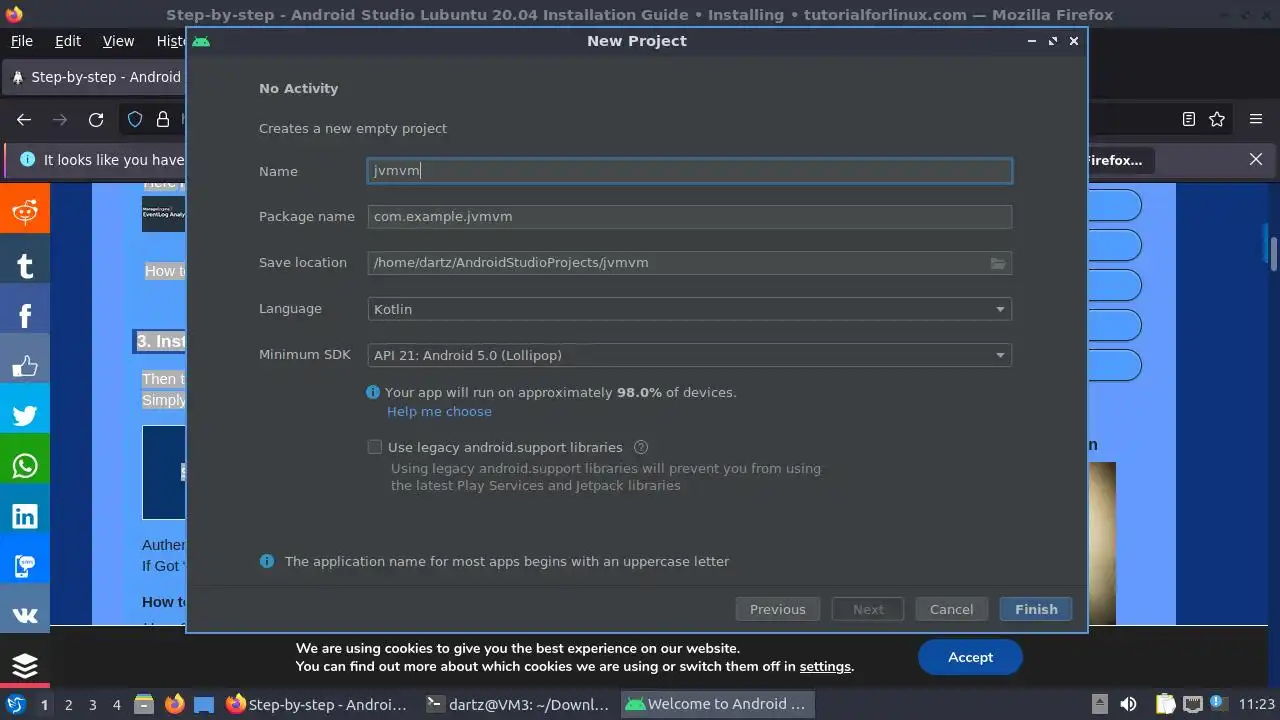Switch to Welcome to Android taskbar window
Screen dimensions: 1280x720
(x=717, y=704)
